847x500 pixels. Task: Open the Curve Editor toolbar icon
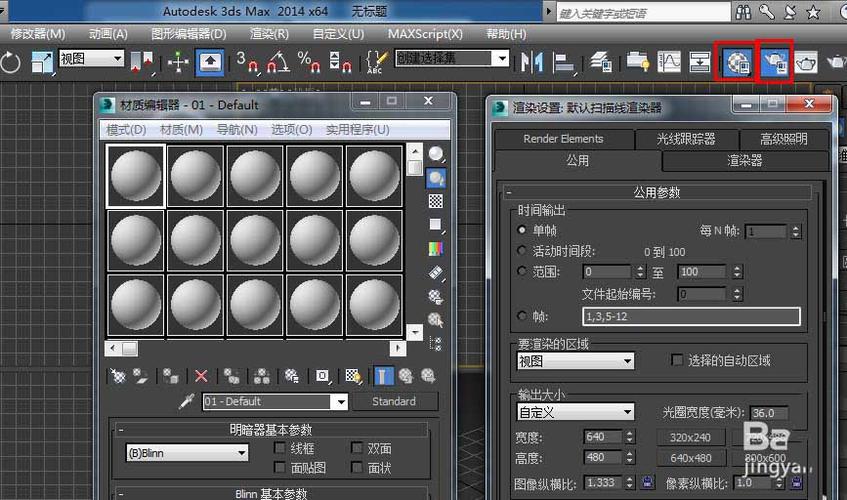click(x=669, y=62)
